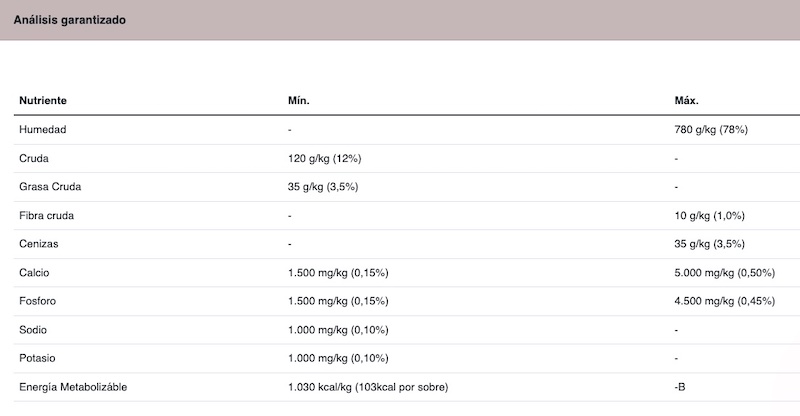800x416 pixels.
Task: Click the Cenizas row label
Action: click(x=39, y=244)
